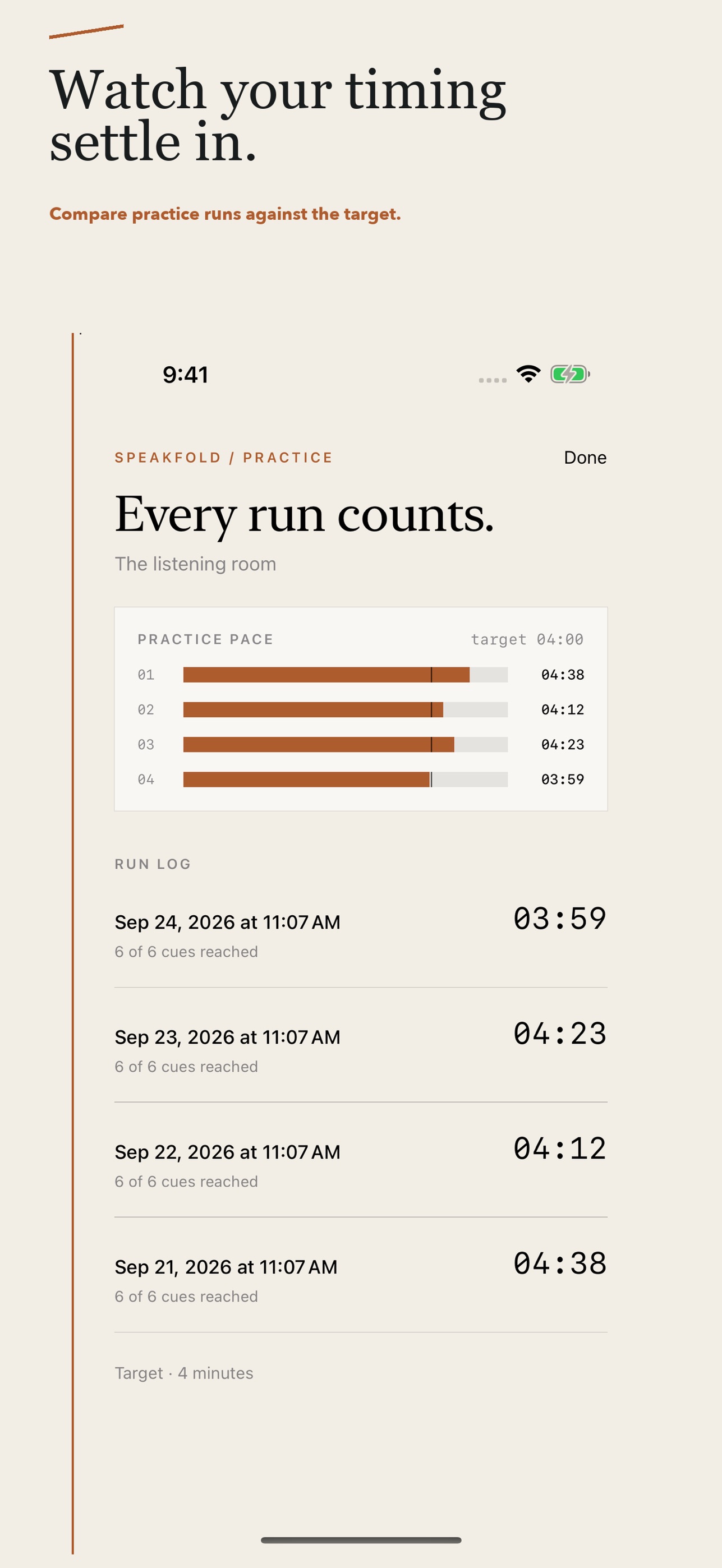Viewport: 722px width, 1568px height.
Task: Click the cellular signal dots icon
Action: coord(493,380)
